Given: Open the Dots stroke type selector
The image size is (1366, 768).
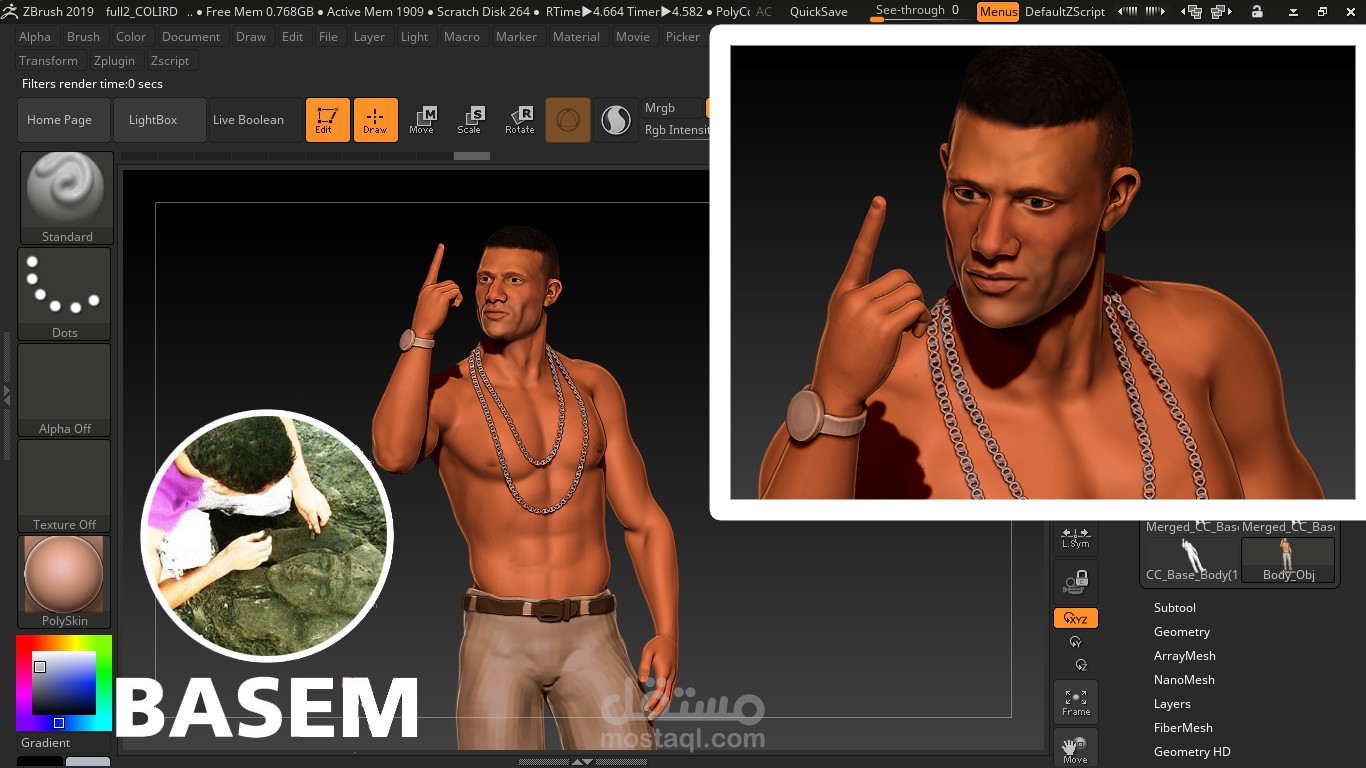Looking at the screenshot, I should click(x=64, y=294).
